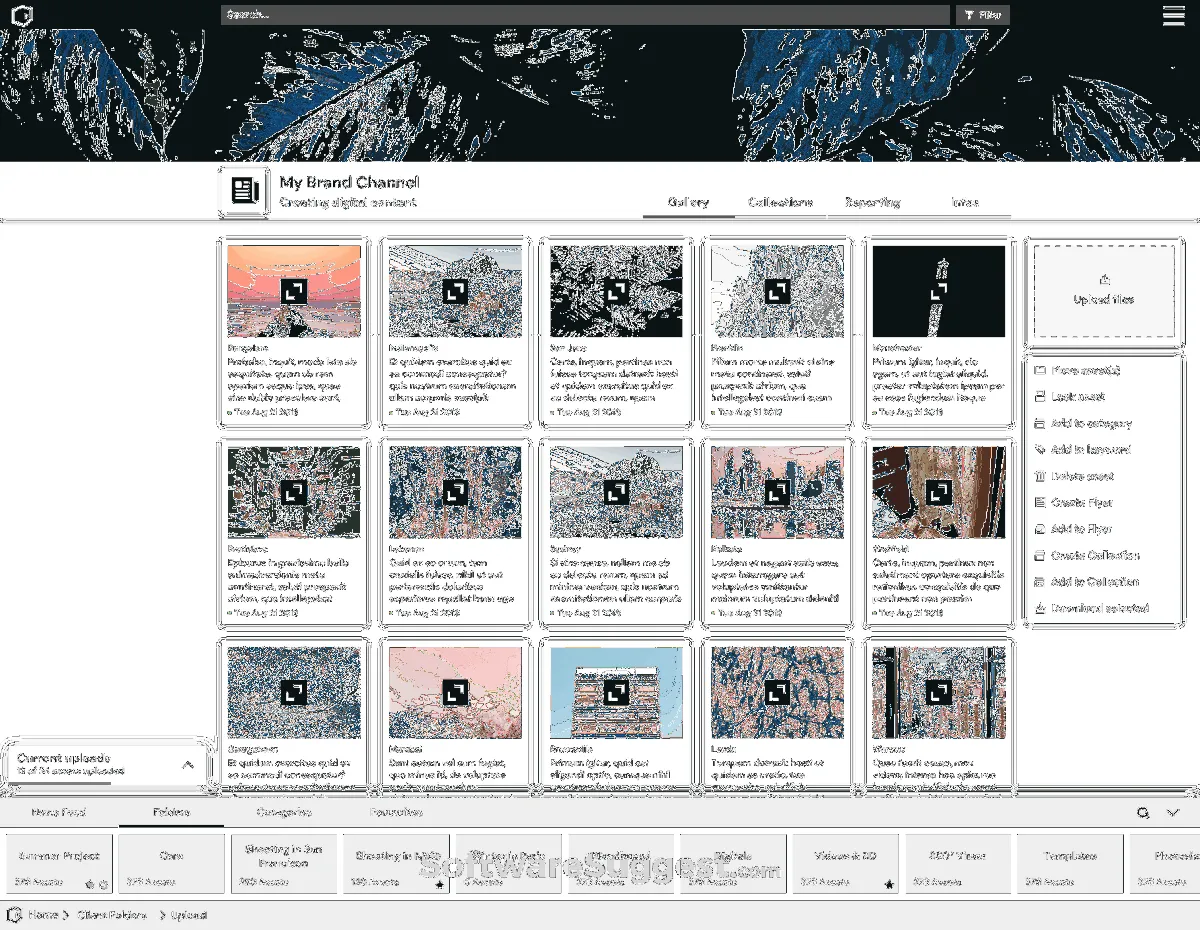Click the Download selected icon
This screenshot has height=930, width=1200.
[x=1040, y=608]
